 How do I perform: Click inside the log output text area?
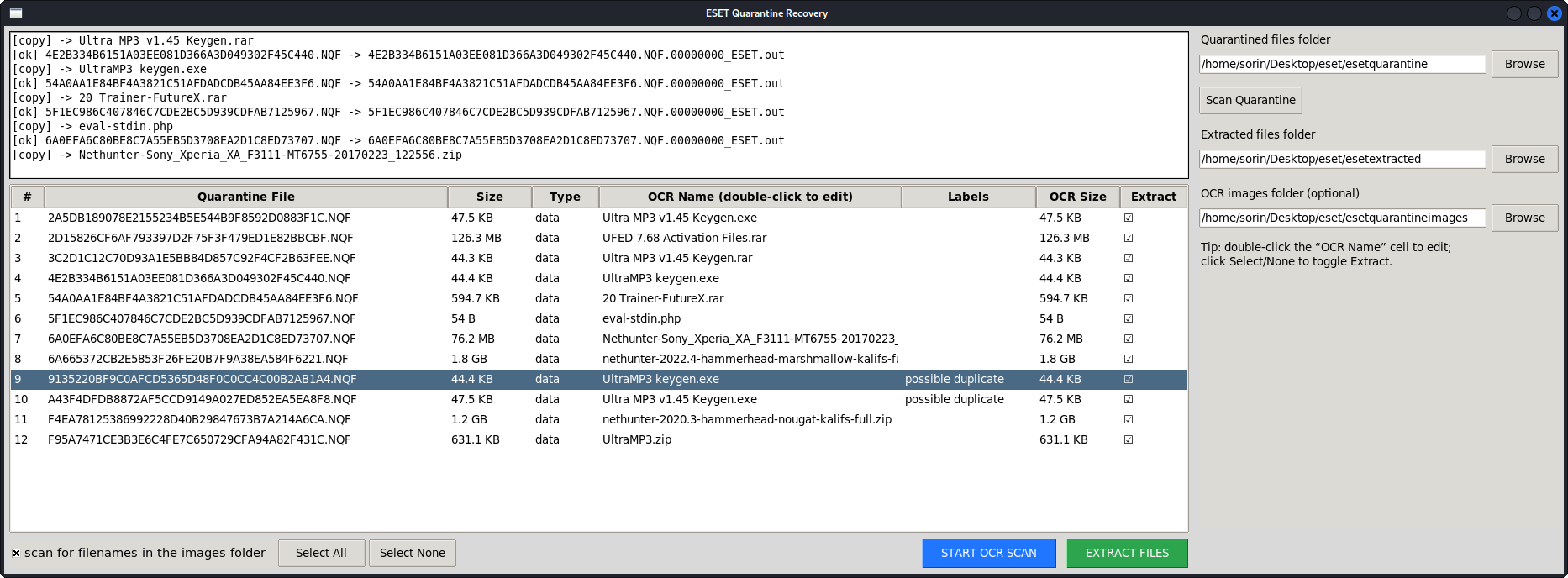[599, 105]
